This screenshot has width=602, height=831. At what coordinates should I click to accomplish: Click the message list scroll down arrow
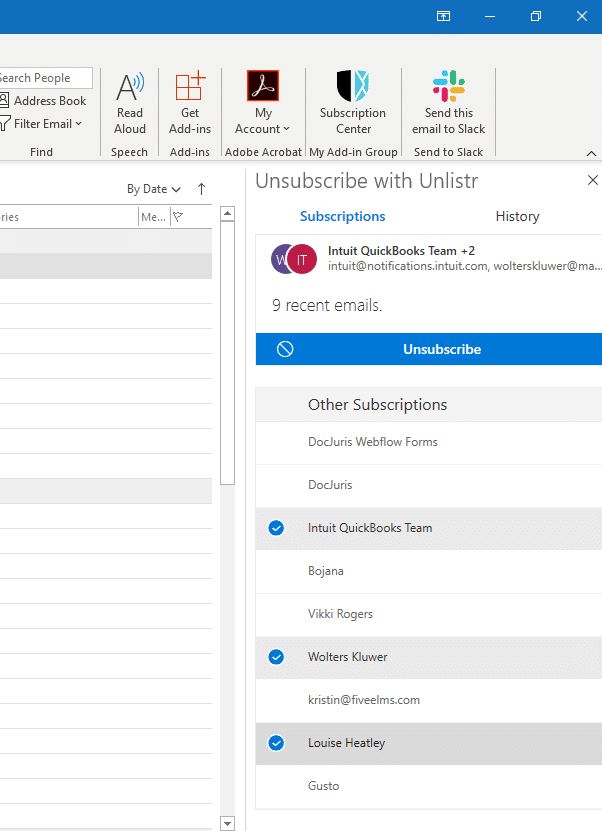point(227,824)
